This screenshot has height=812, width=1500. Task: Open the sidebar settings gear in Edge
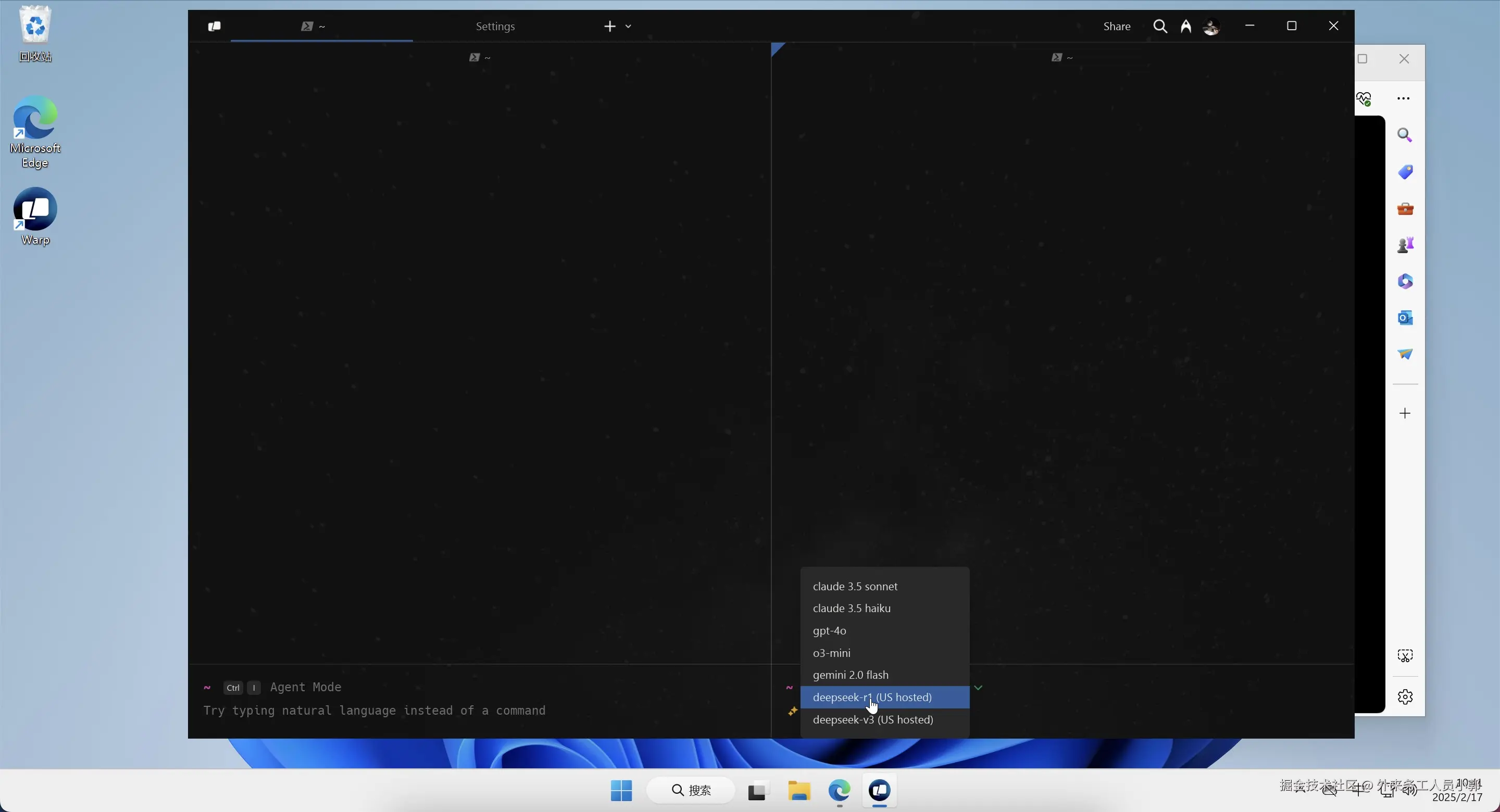(1405, 697)
